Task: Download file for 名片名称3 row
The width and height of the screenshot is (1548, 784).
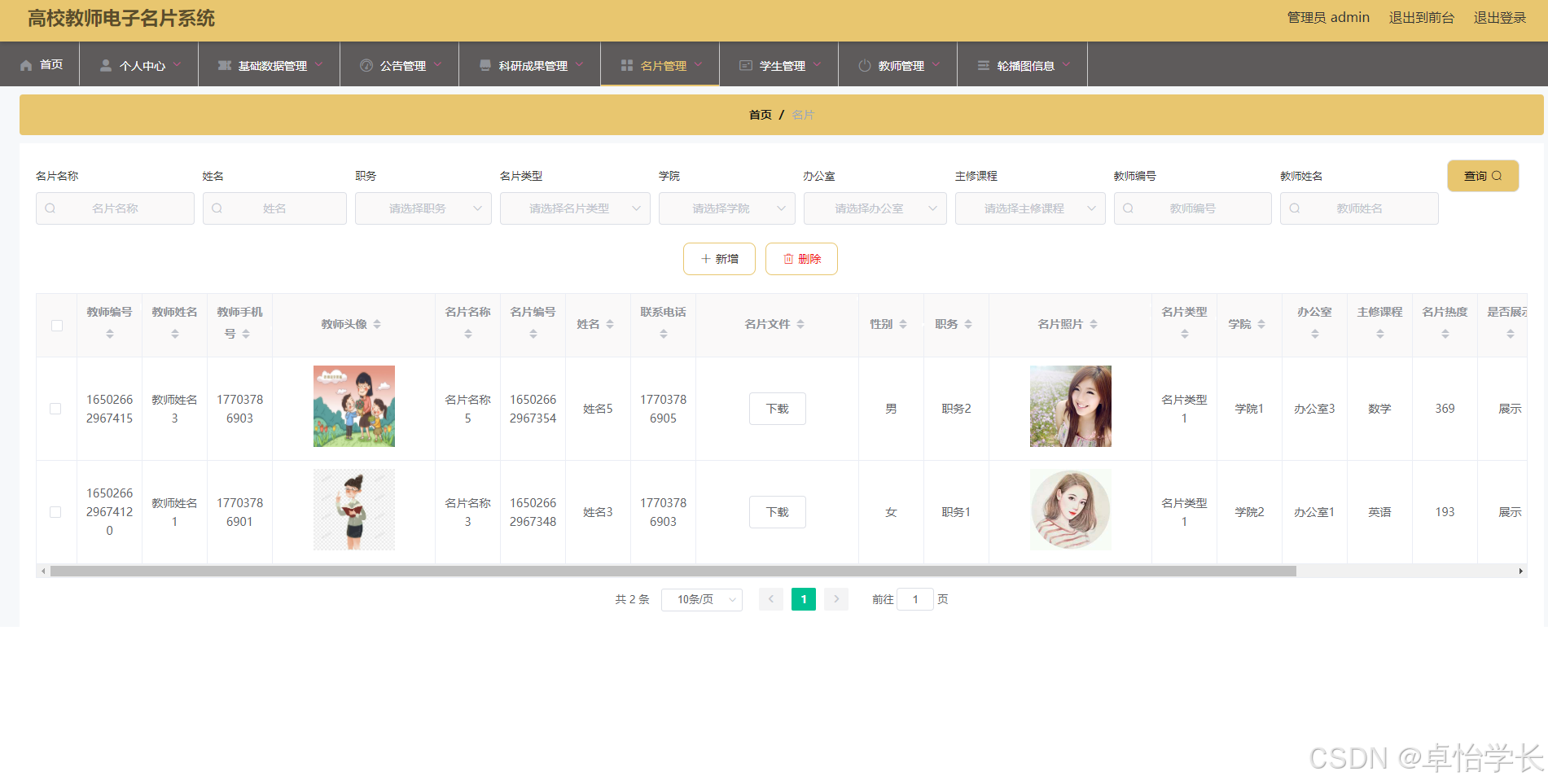Action: [778, 512]
